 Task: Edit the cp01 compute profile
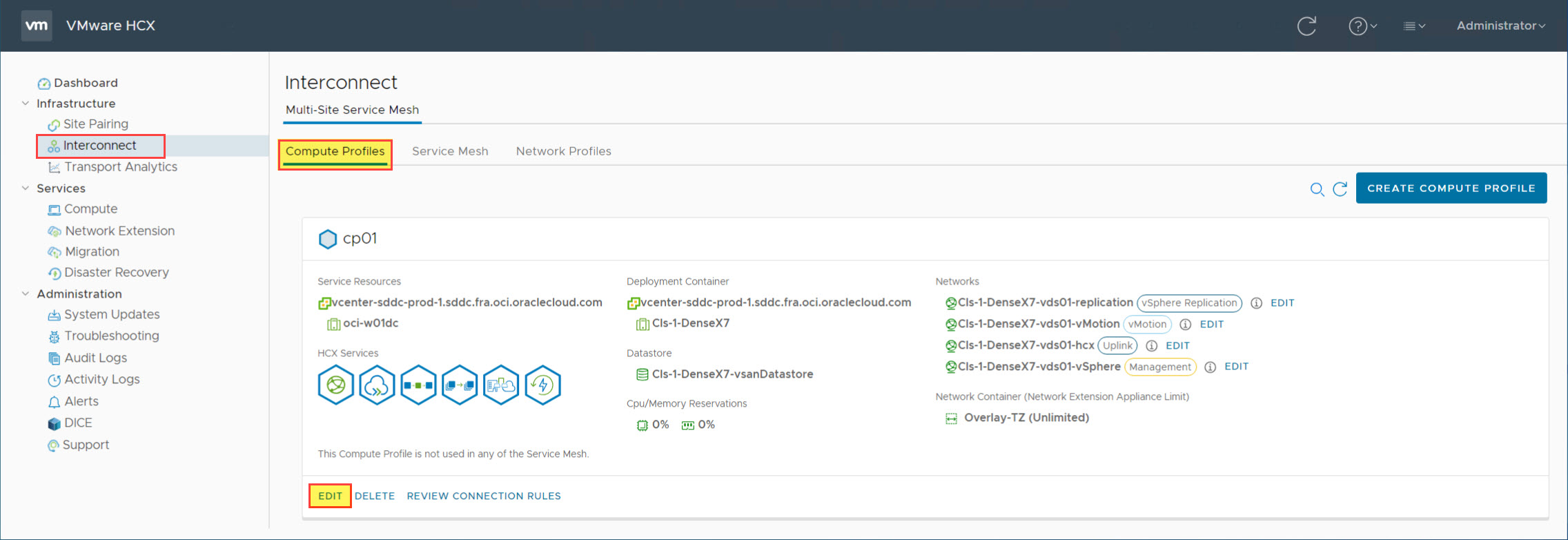pyautogui.click(x=330, y=496)
